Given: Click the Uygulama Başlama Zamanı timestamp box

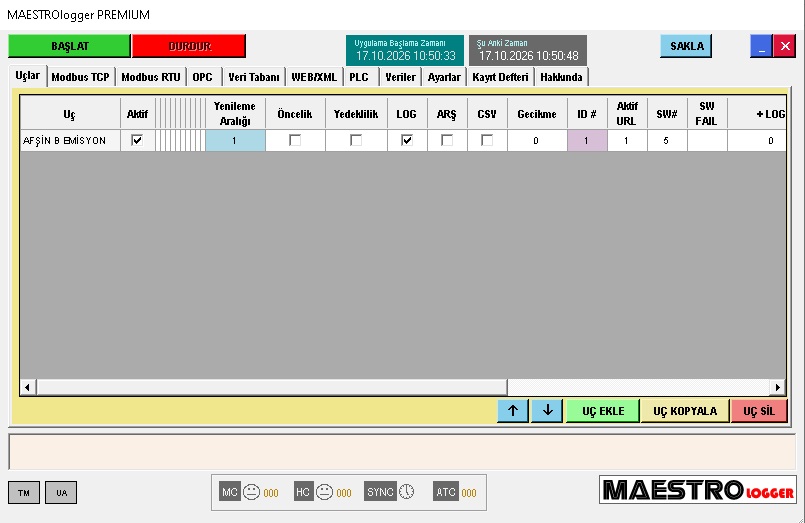Looking at the screenshot, I should point(405,50).
